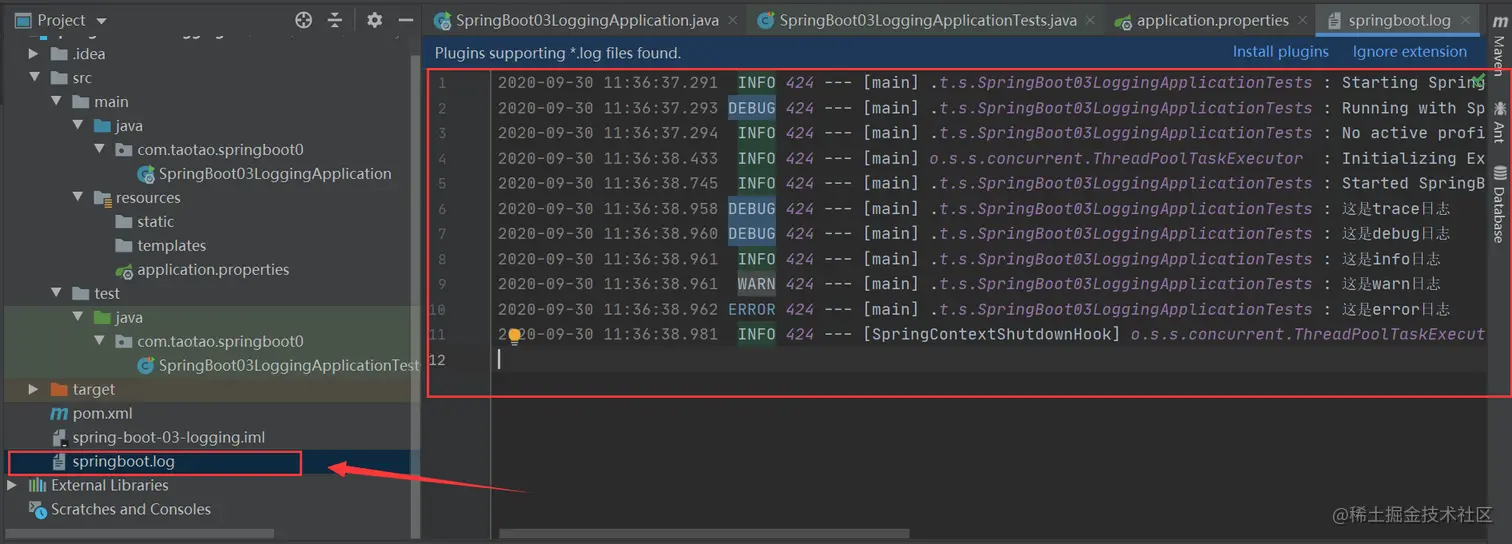Viewport: 1512px width, 544px height.
Task: Click the WARN level text on line 9
Action: (x=757, y=284)
